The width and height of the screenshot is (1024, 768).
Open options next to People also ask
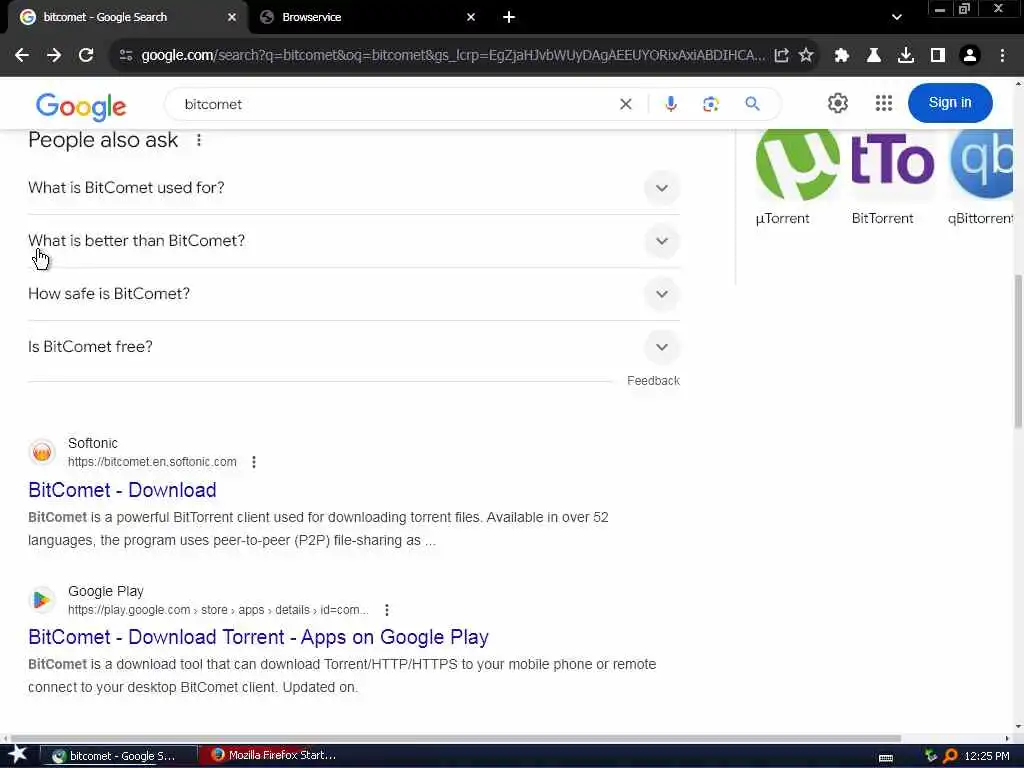coord(199,140)
